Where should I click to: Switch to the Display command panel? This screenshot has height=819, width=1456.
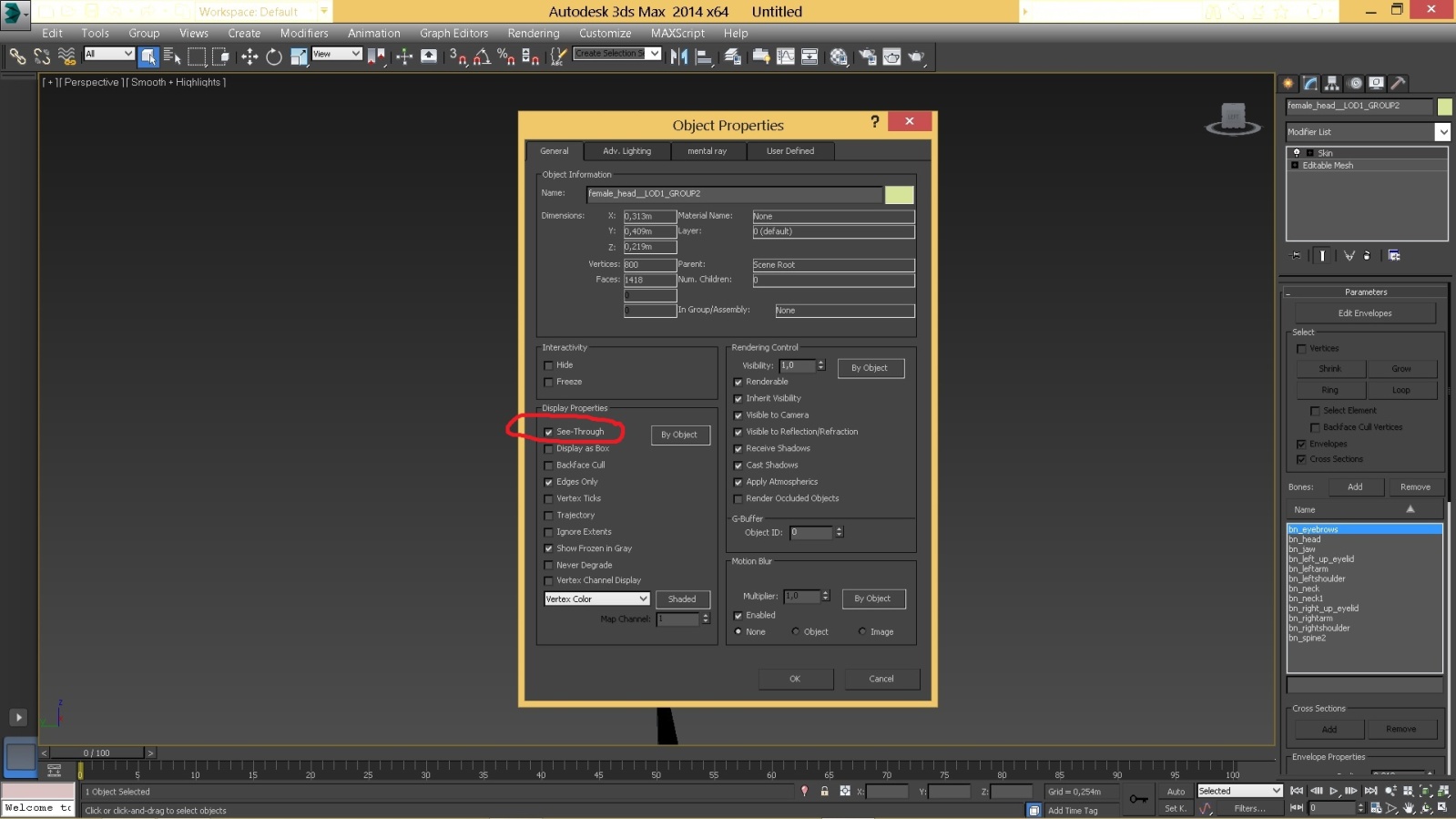[x=1377, y=83]
